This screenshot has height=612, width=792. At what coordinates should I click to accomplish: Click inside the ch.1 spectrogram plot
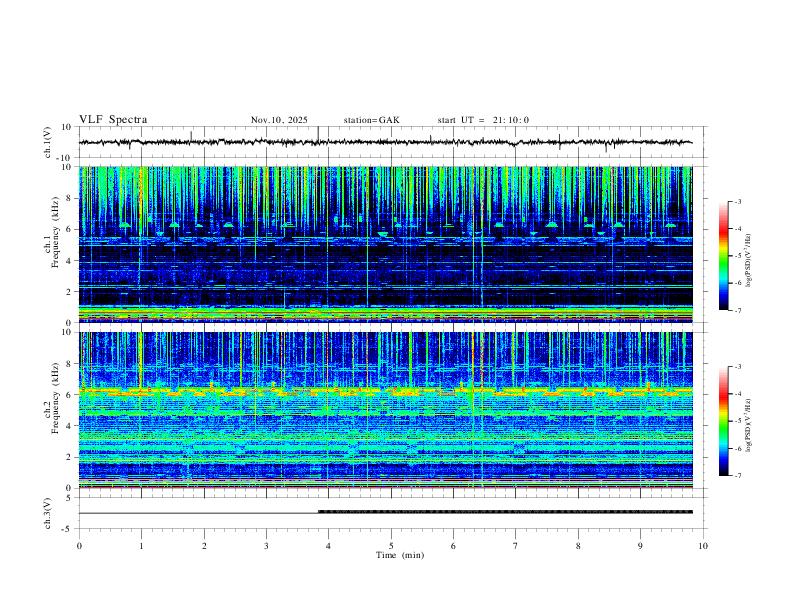385,244
